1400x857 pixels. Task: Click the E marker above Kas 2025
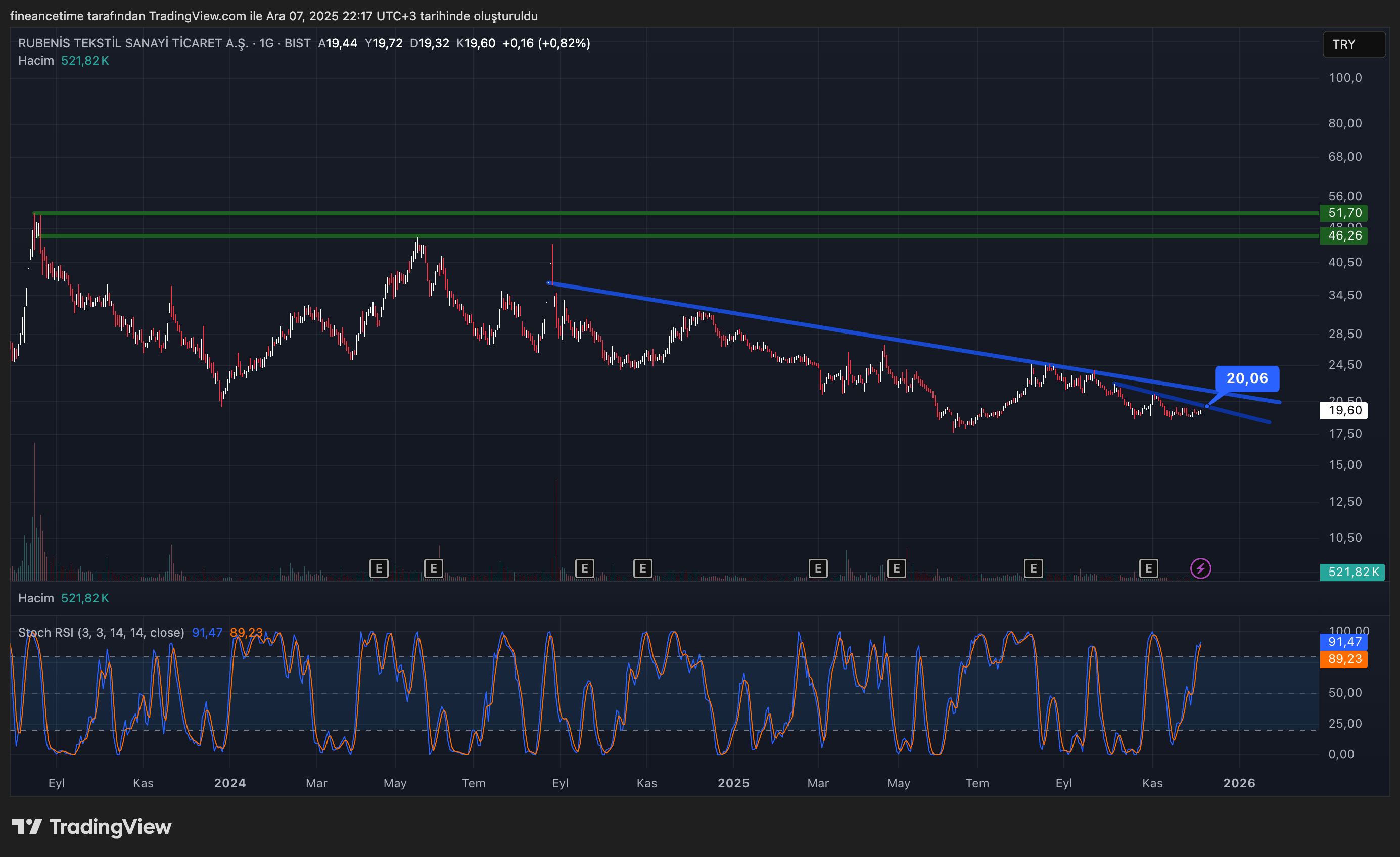(x=1149, y=568)
